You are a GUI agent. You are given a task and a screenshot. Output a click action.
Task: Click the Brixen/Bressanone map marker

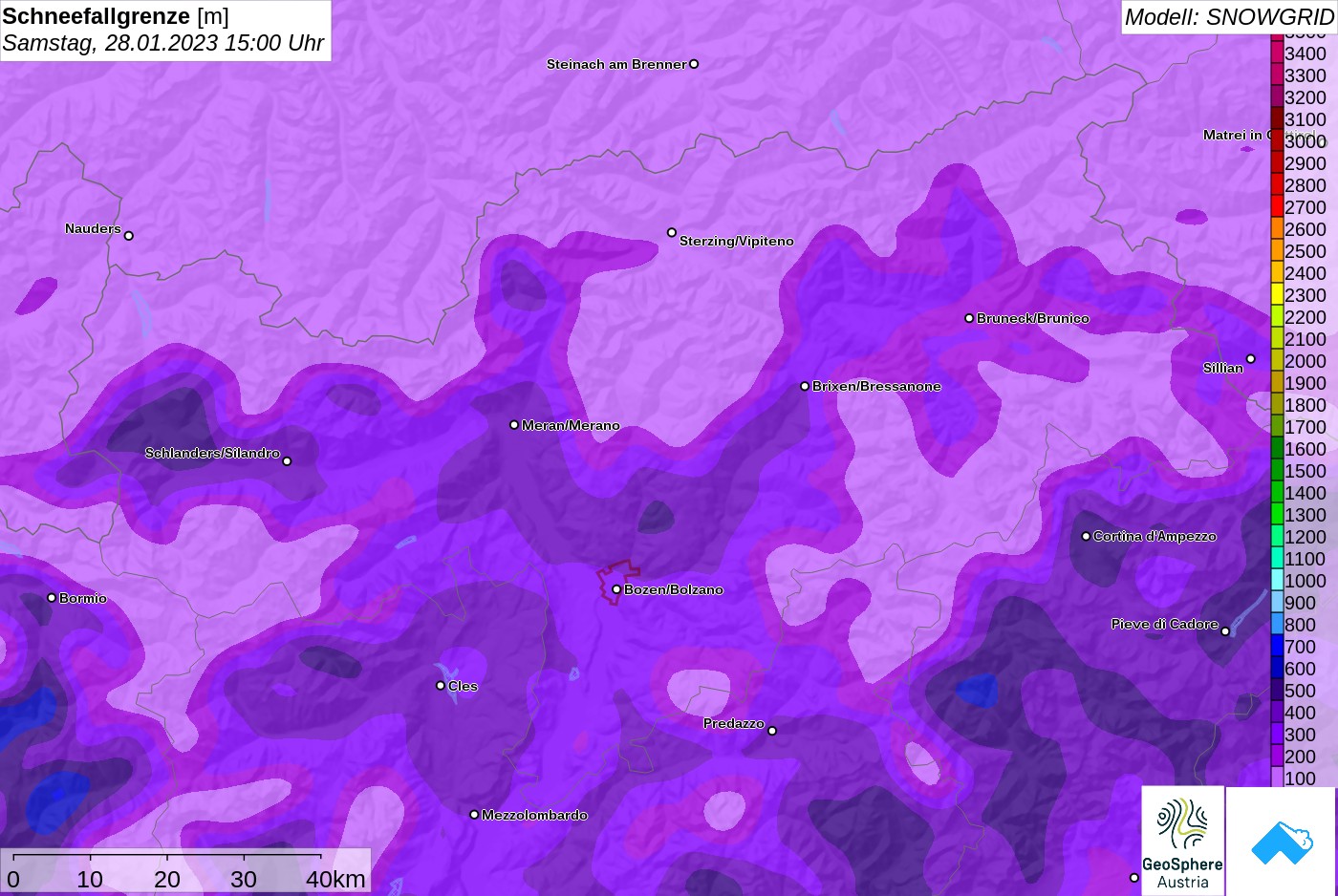click(x=805, y=386)
